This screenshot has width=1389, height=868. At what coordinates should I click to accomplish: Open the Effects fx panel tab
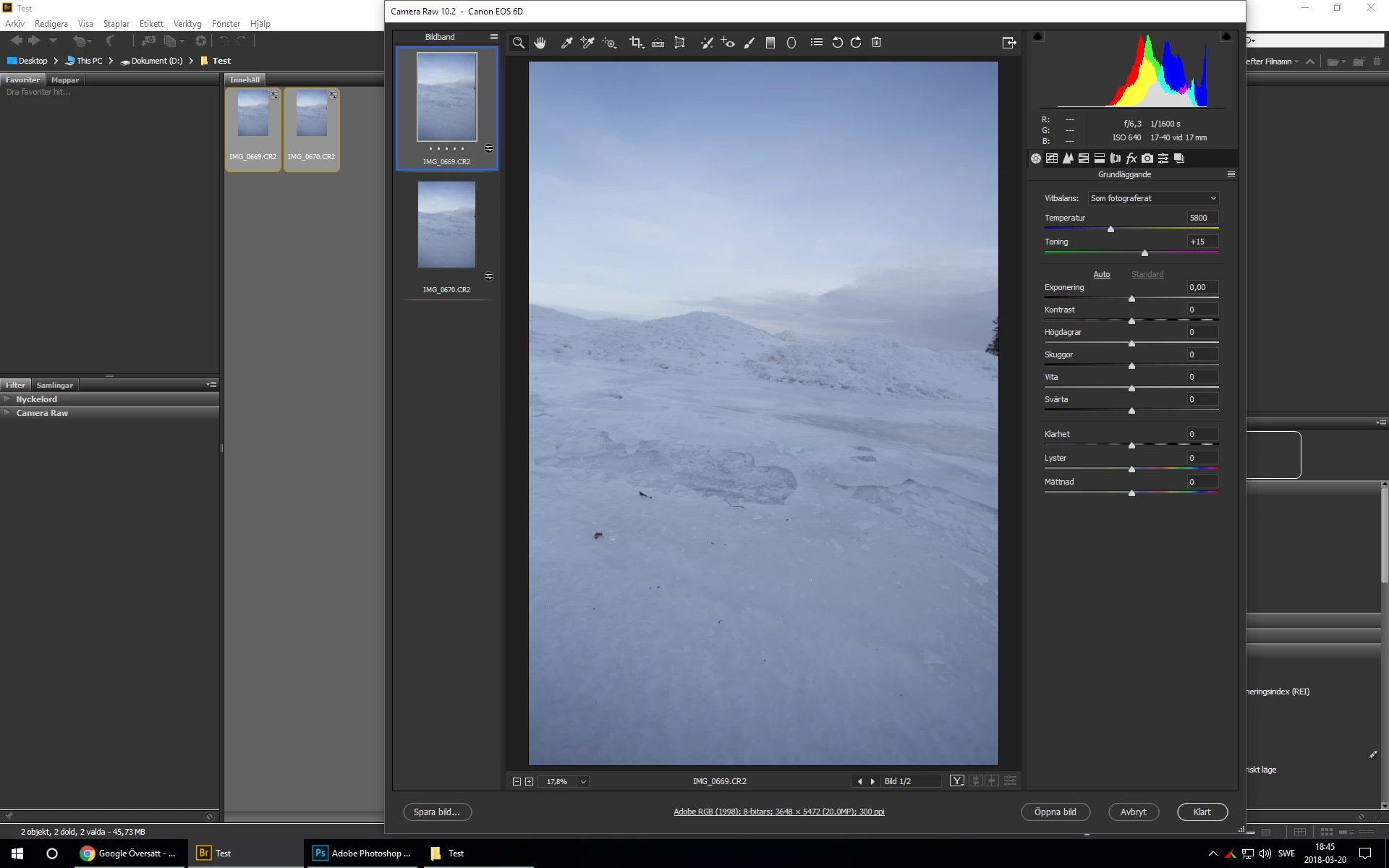(1131, 158)
